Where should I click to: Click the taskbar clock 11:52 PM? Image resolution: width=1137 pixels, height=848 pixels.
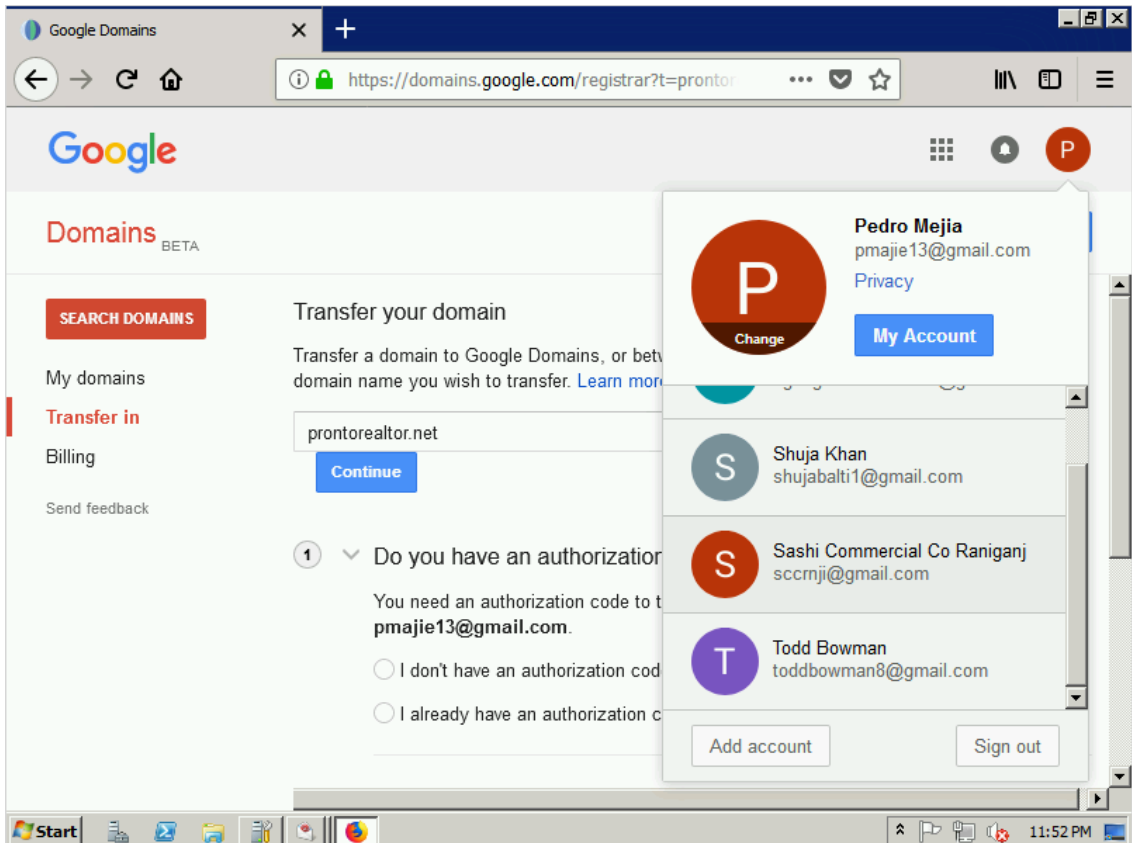coord(1059,831)
